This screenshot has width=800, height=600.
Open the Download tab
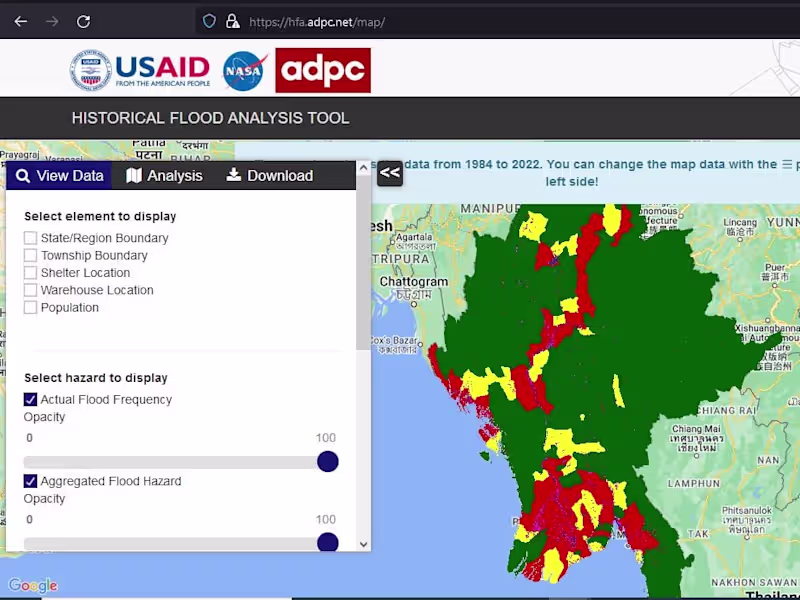270,176
